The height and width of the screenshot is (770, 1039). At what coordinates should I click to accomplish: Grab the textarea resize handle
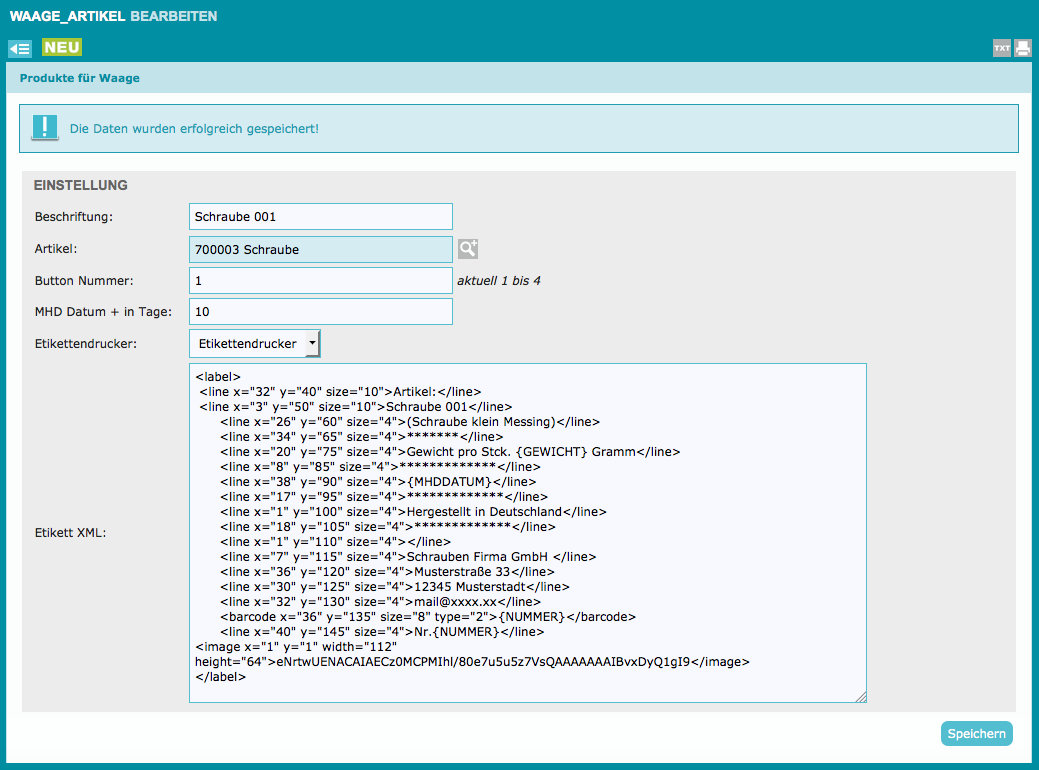861,696
